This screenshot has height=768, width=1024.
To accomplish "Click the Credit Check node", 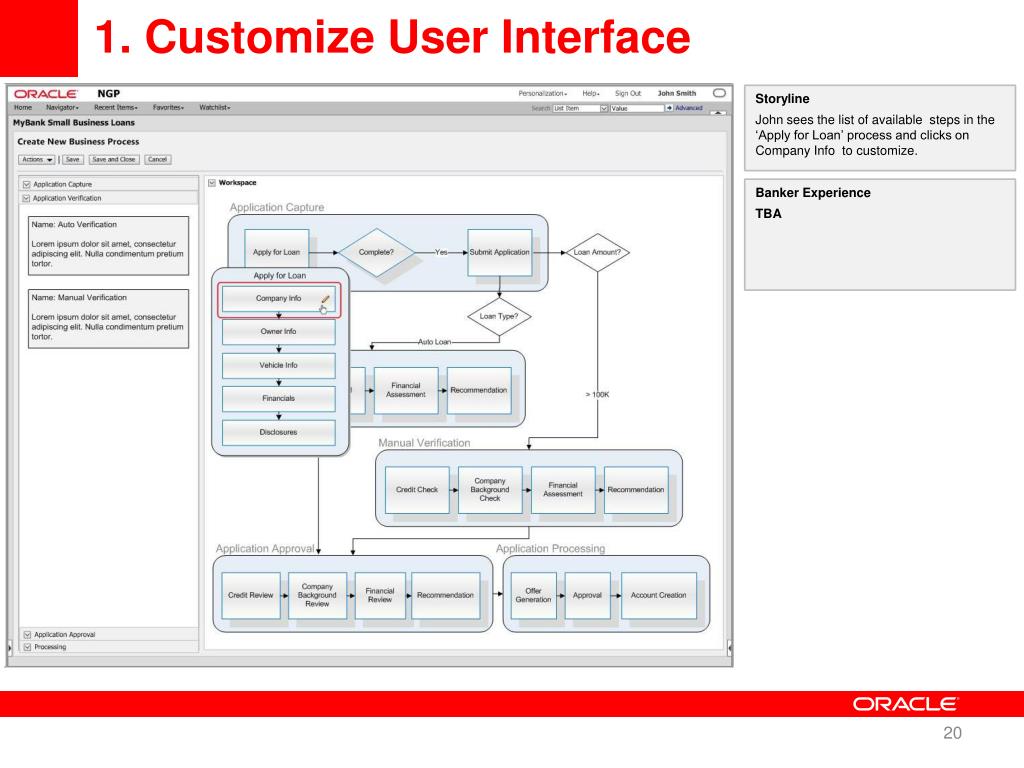I will (x=417, y=490).
